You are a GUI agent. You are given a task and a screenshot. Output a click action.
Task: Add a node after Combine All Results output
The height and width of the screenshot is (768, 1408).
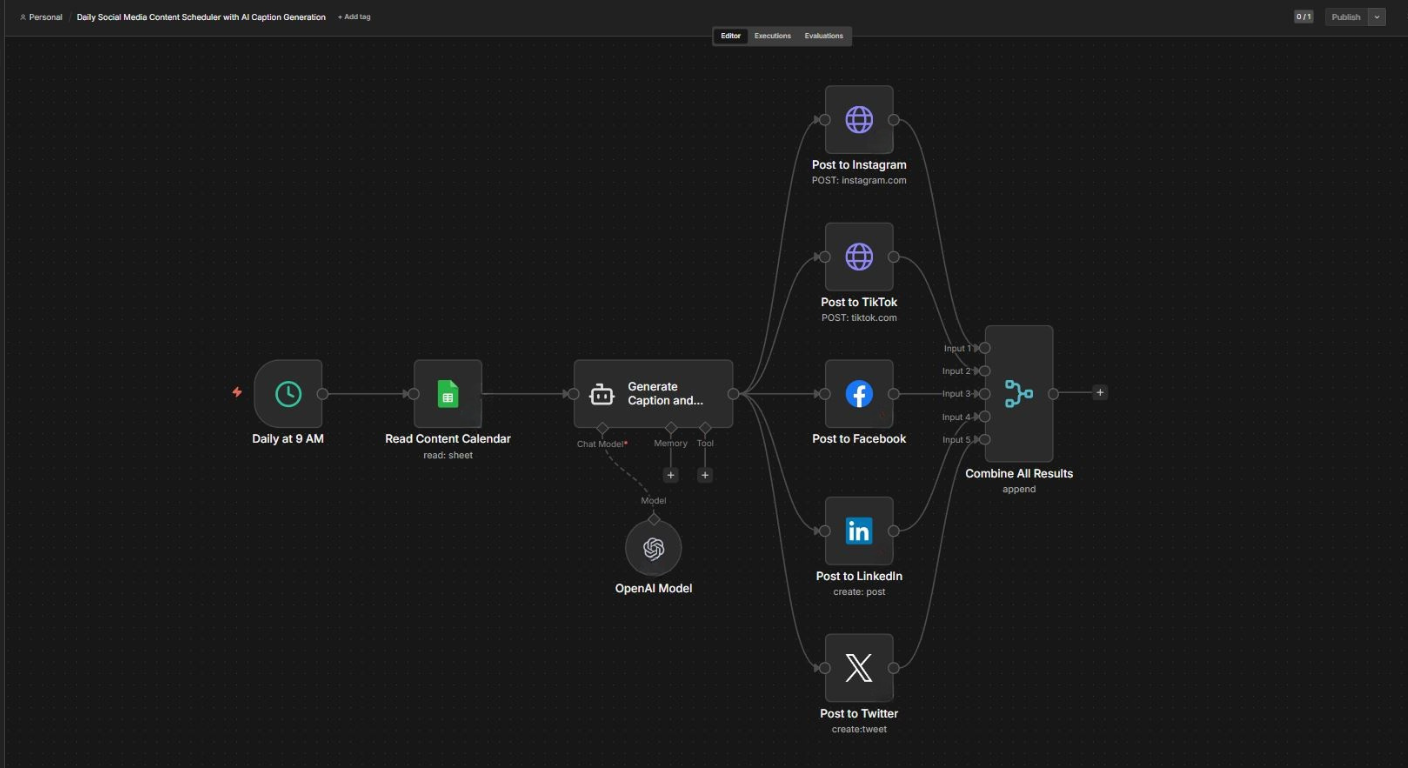click(x=1099, y=392)
